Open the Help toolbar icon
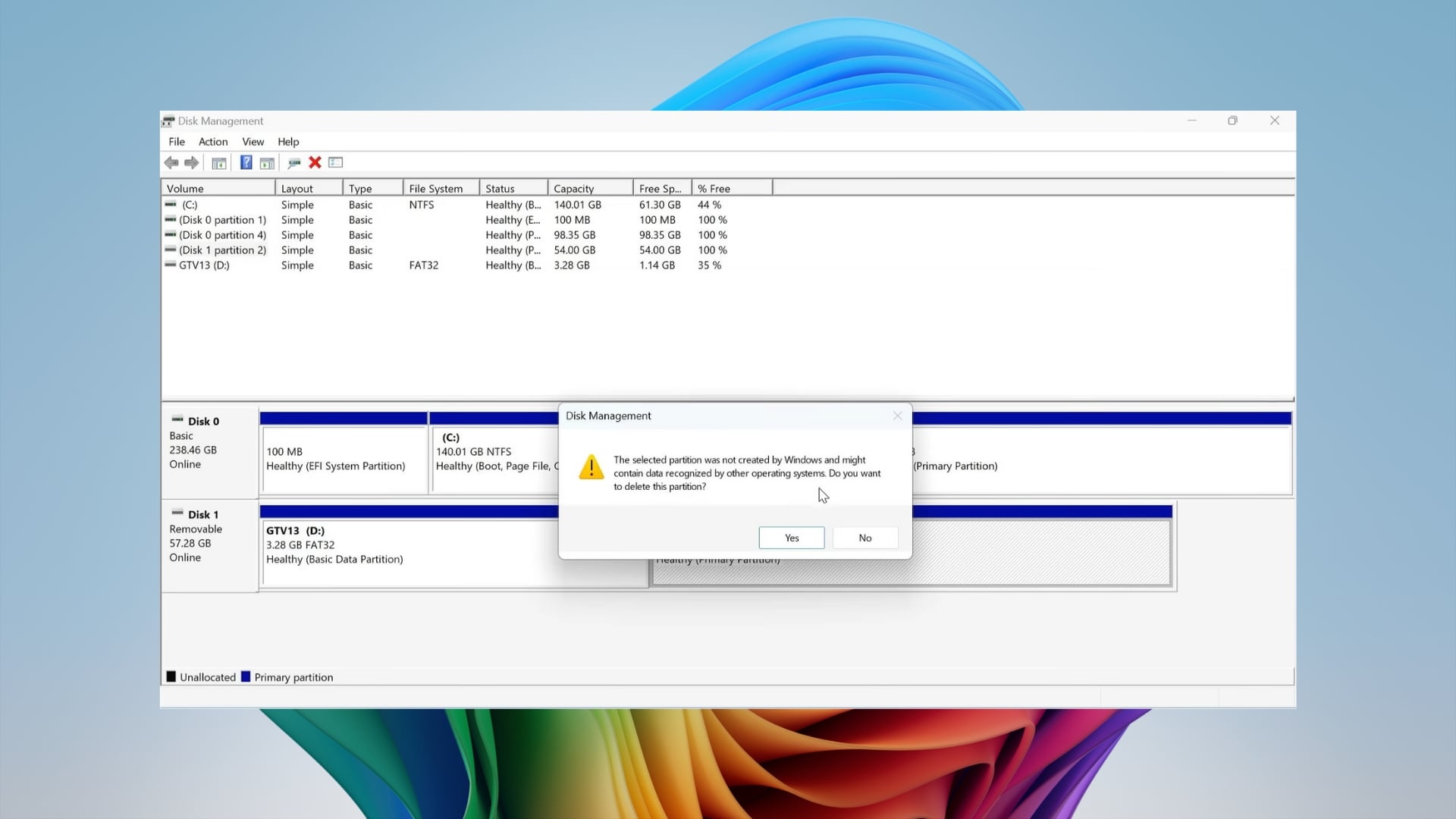Screen dimensions: 1456x819 246,163
